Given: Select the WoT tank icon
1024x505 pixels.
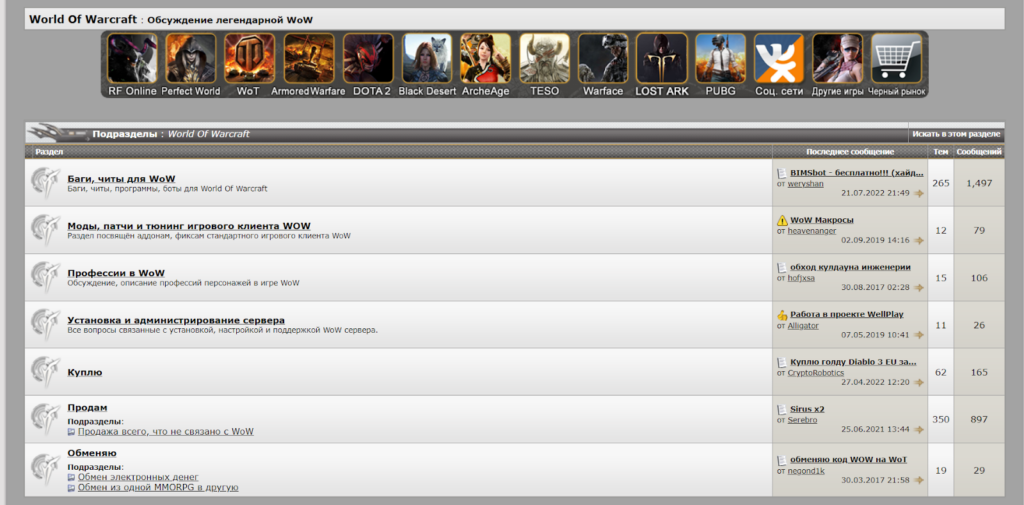Looking at the screenshot, I should tap(249, 59).
